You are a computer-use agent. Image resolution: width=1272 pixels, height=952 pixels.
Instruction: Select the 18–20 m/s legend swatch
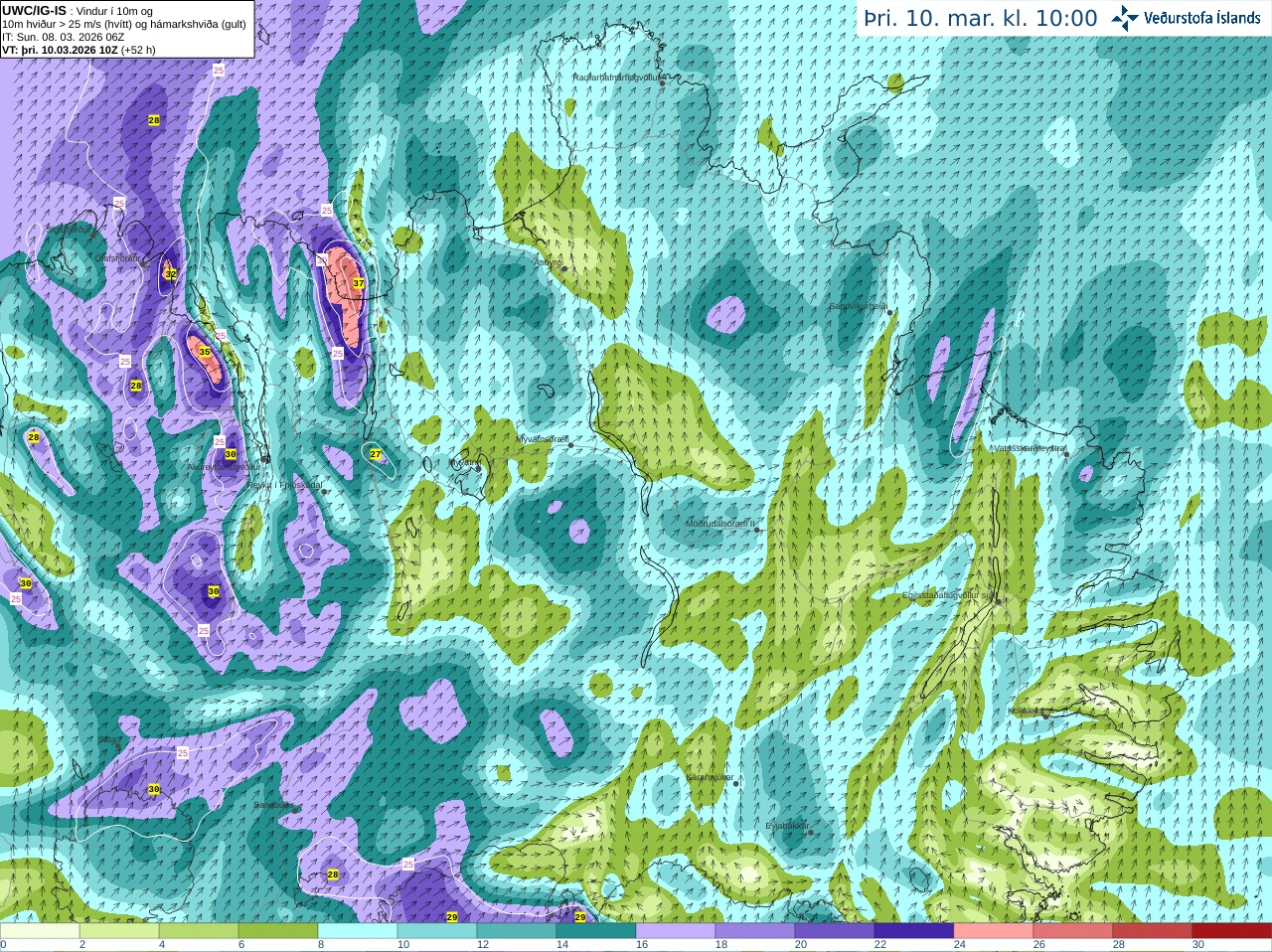(755, 931)
